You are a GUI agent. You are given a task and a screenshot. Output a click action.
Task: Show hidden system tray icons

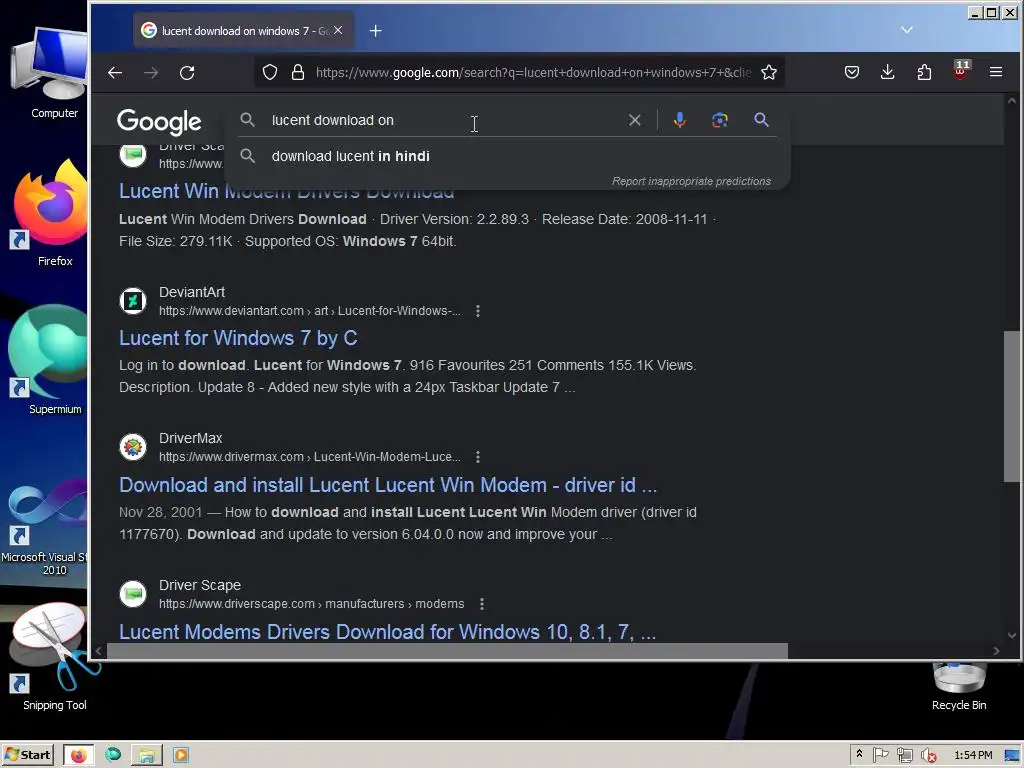pyautogui.click(x=859, y=754)
